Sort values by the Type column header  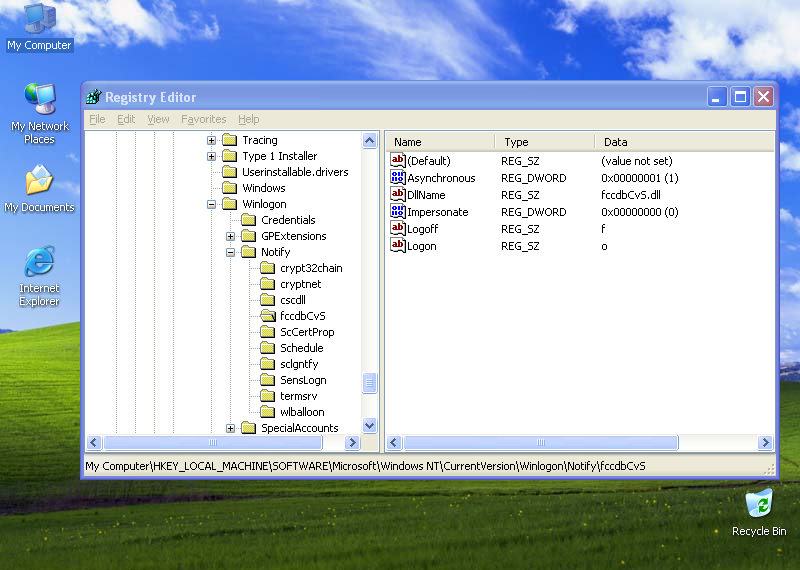pyautogui.click(x=544, y=142)
